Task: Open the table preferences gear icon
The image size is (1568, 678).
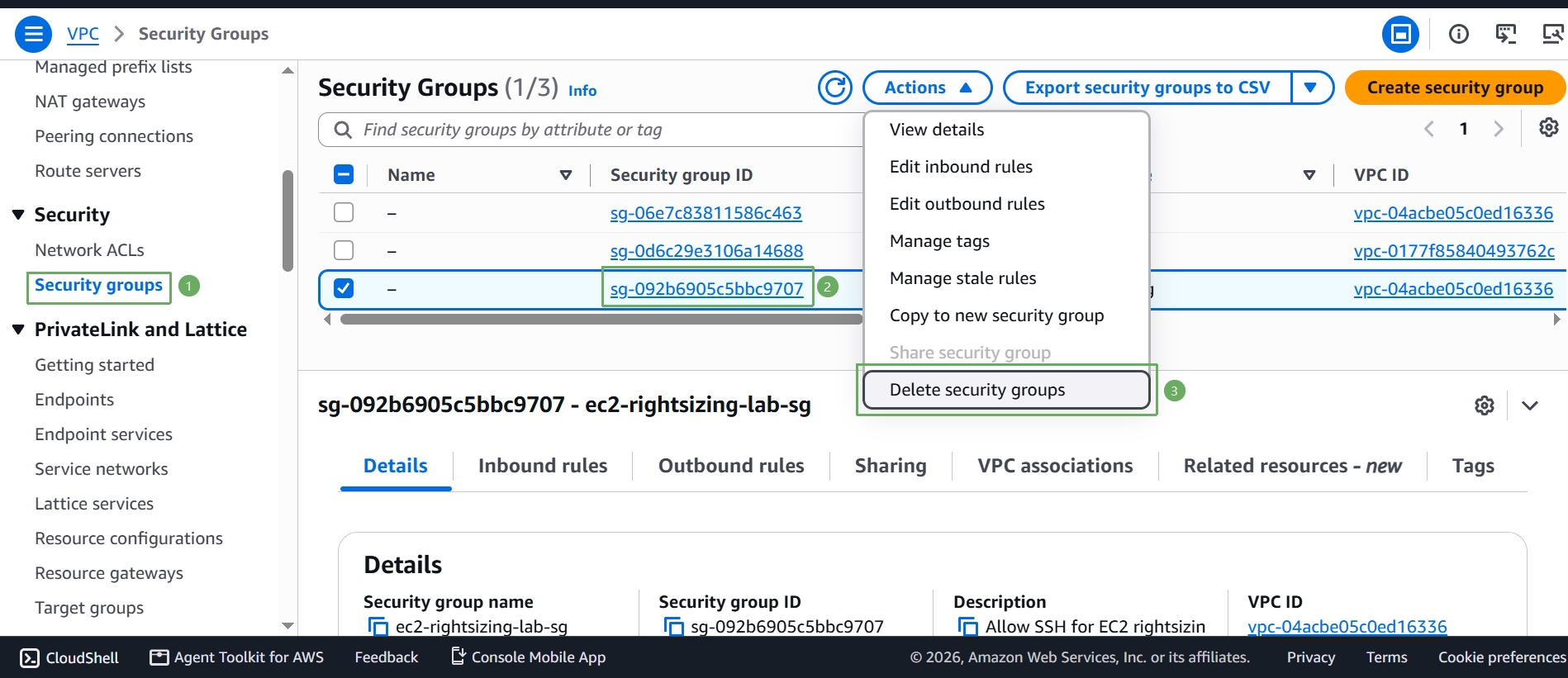Action: tap(1549, 127)
